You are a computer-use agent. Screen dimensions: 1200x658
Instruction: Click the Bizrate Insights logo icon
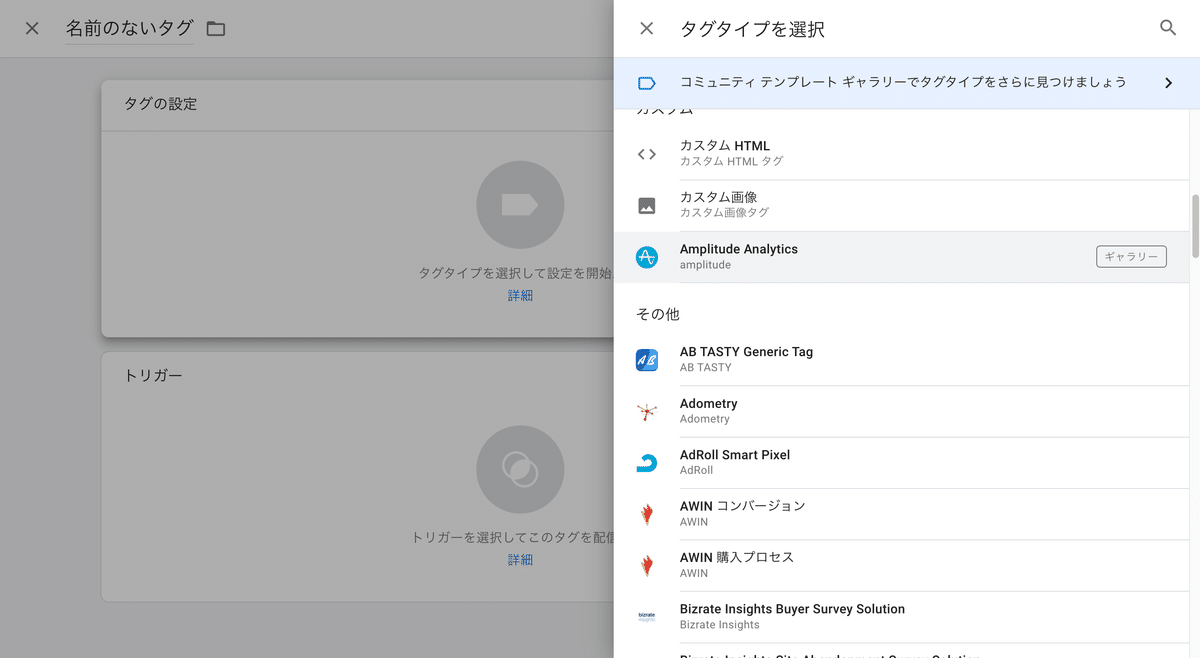(x=647, y=617)
